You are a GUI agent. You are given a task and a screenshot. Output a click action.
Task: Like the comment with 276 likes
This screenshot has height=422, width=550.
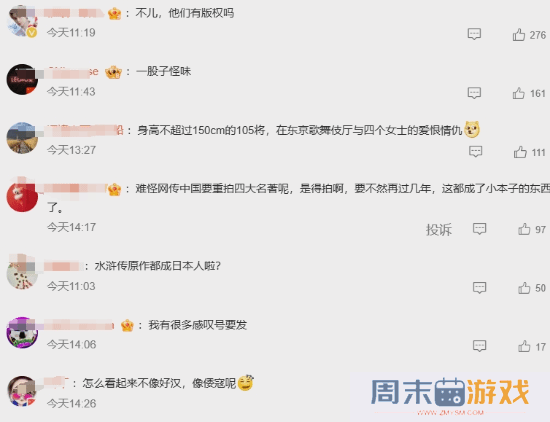coord(519,35)
